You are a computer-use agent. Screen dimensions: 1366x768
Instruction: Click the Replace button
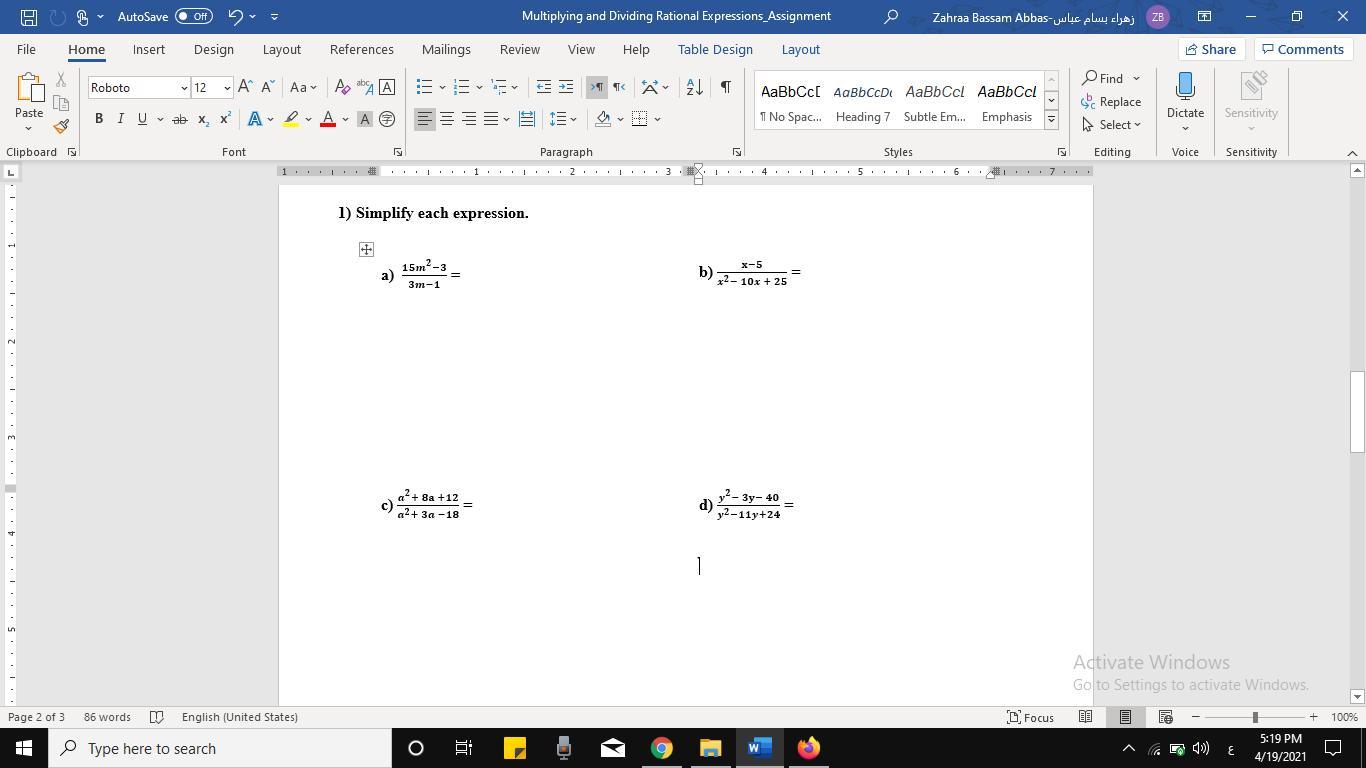click(1112, 102)
